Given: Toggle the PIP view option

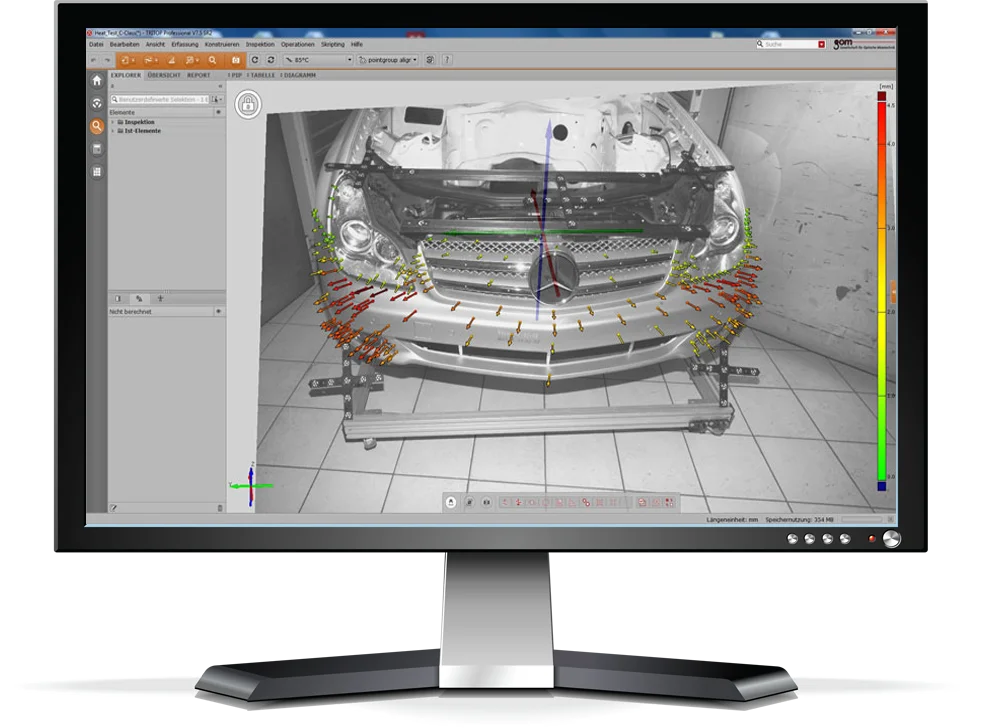Looking at the screenshot, I should coord(235,75).
